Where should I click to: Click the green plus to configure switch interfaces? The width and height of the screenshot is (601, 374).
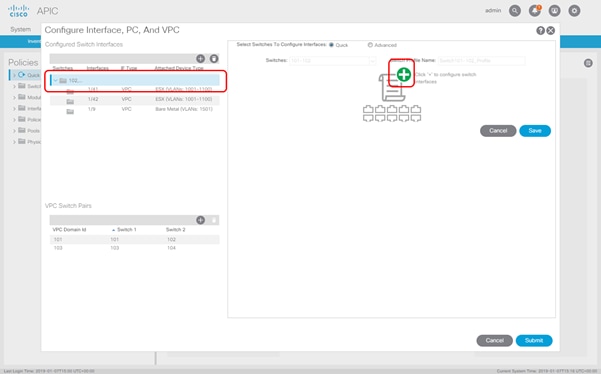404,74
